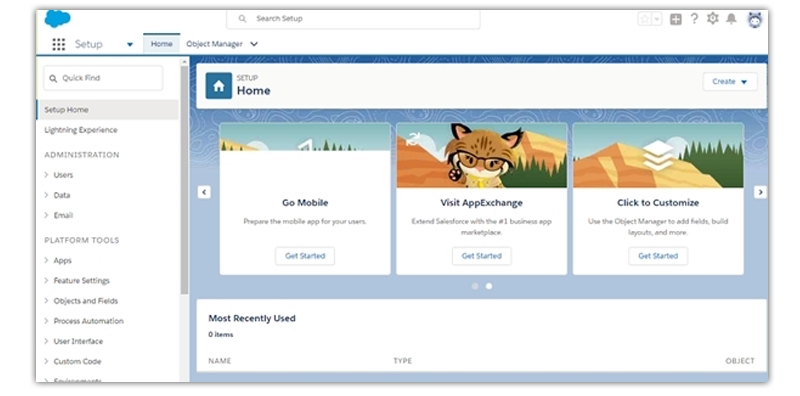Click the Visit AppExchange card title
This screenshot has width=800, height=396.
[x=482, y=203]
